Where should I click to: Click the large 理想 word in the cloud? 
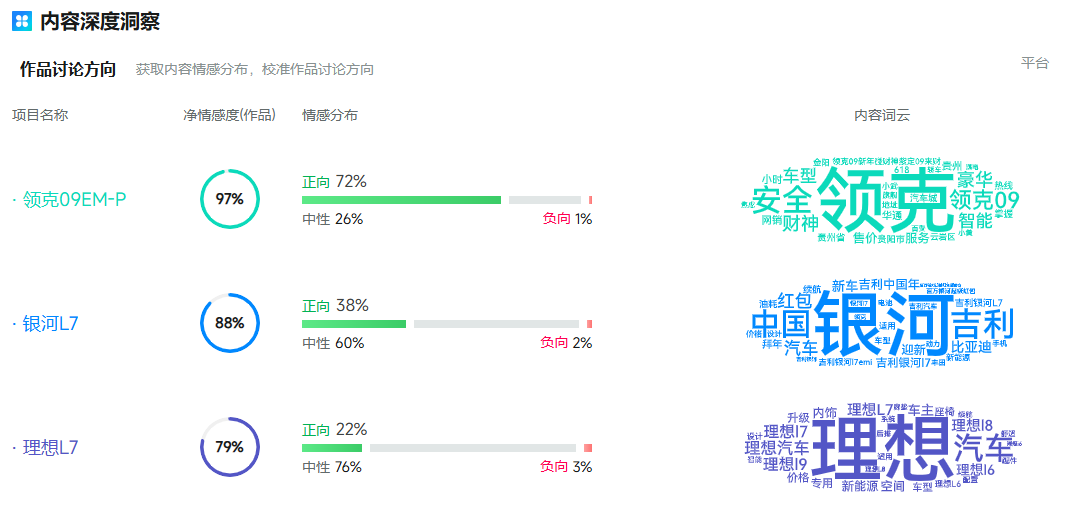(x=880, y=447)
